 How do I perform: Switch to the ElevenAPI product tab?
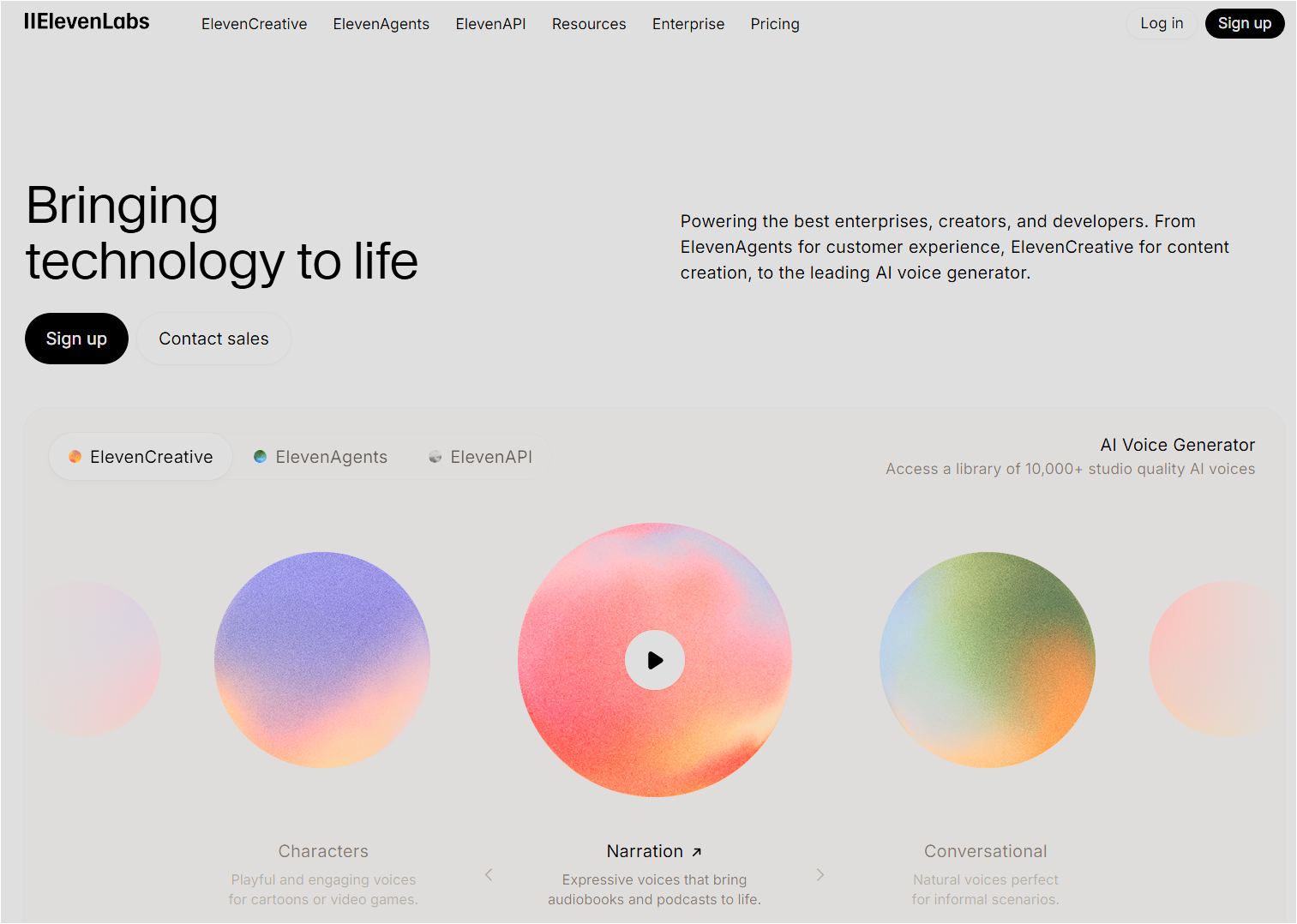[x=480, y=457]
